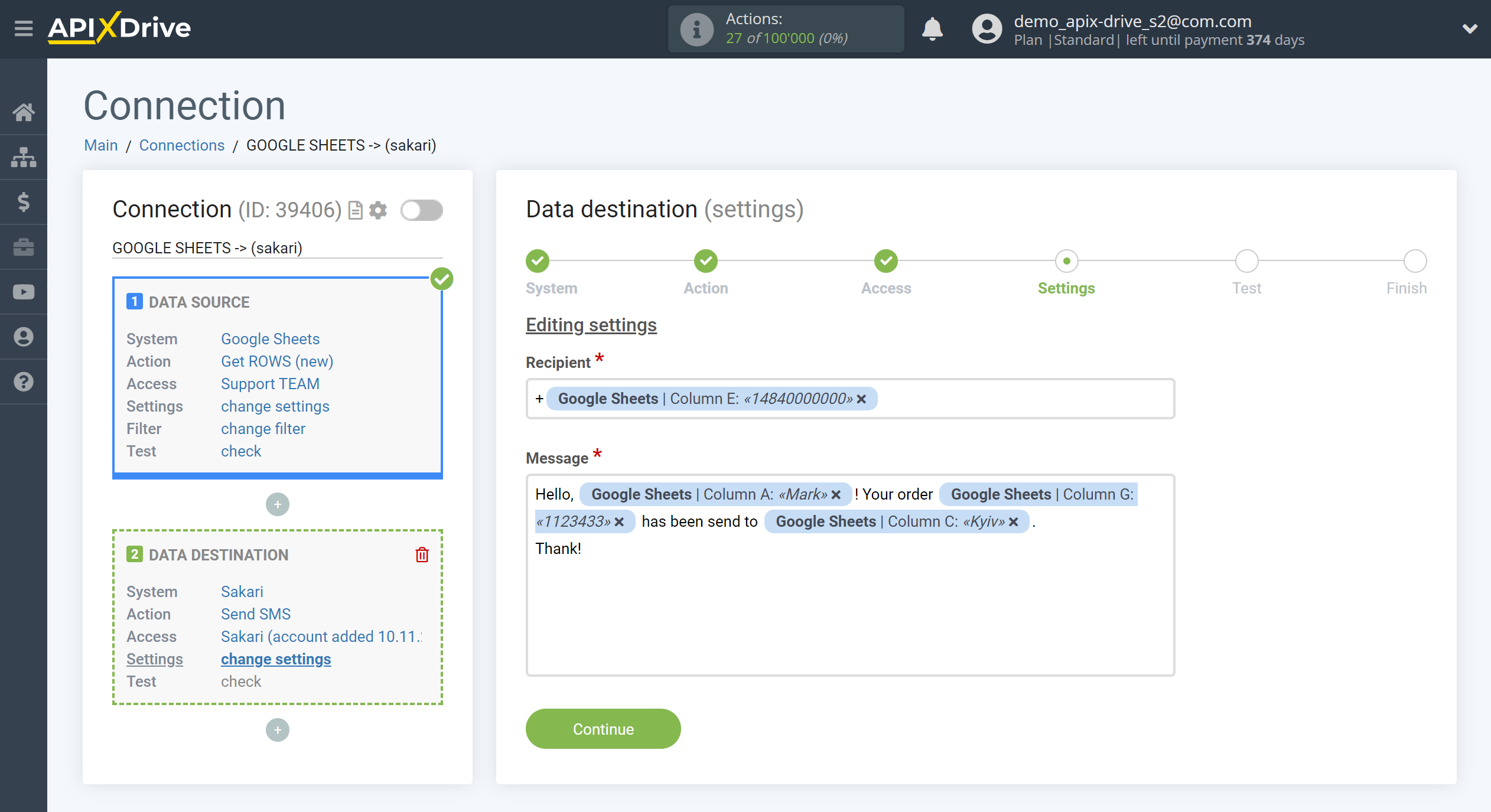The width and height of the screenshot is (1491, 812).
Task: Click the actions info icon
Action: click(697, 29)
